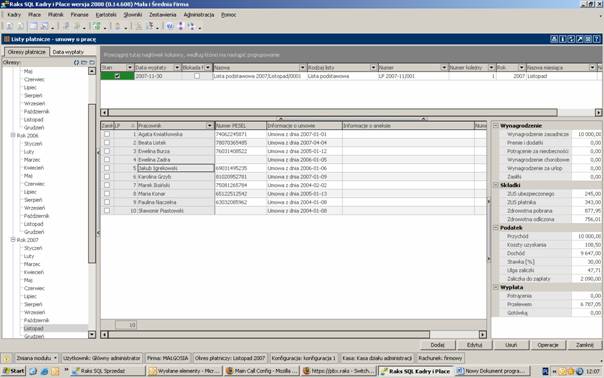The height and width of the screenshot is (378, 604).
Task: Toggle the Blokada checkbox for Lista podstawowa row
Action: point(197,76)
